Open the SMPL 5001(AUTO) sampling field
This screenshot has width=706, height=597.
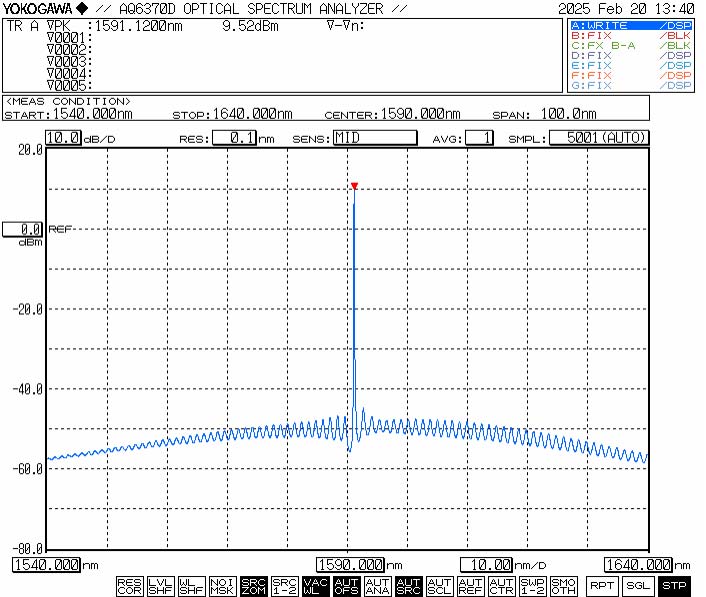point(599,138)
